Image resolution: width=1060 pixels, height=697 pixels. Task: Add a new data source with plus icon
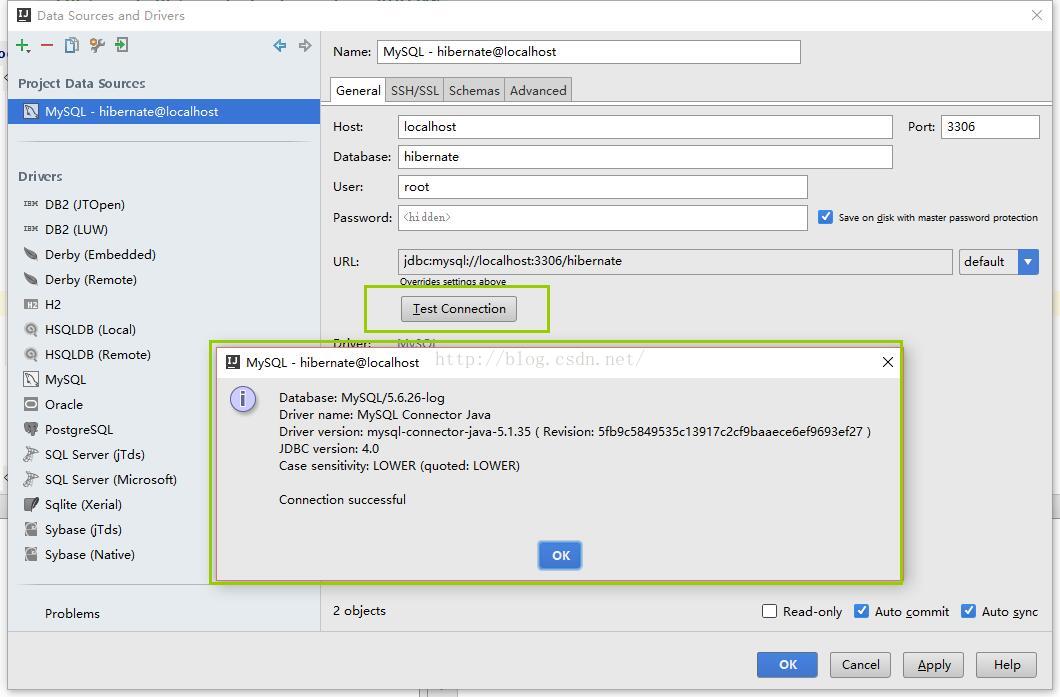(23, 46)
